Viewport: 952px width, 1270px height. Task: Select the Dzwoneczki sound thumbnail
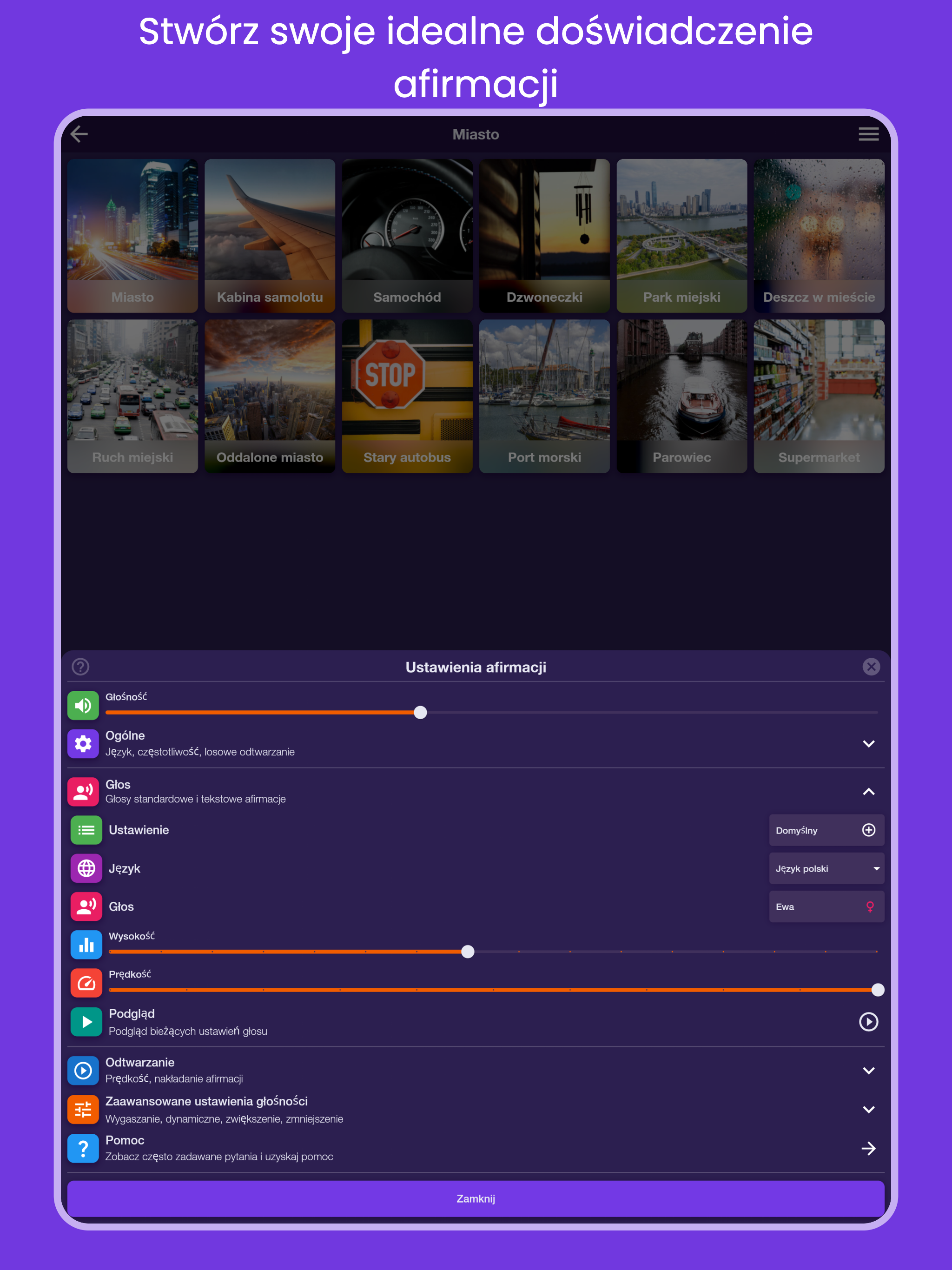pyautogui.click(x=544, y=236)
